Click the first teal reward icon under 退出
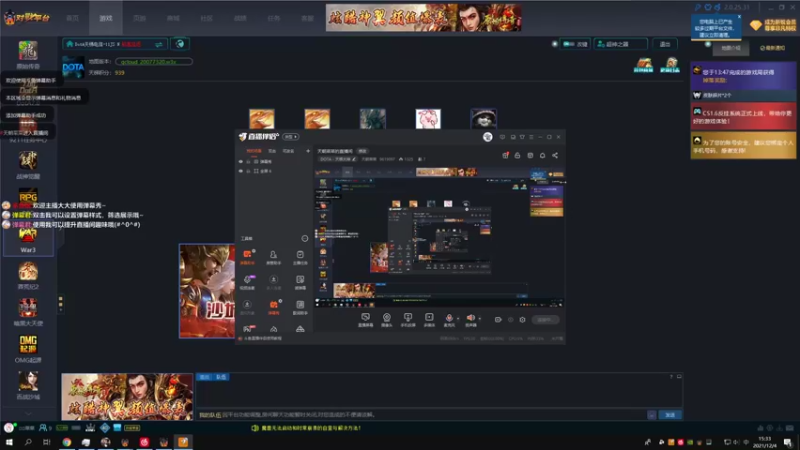Viewport: 800px width, 450px height. pos(643,65)
